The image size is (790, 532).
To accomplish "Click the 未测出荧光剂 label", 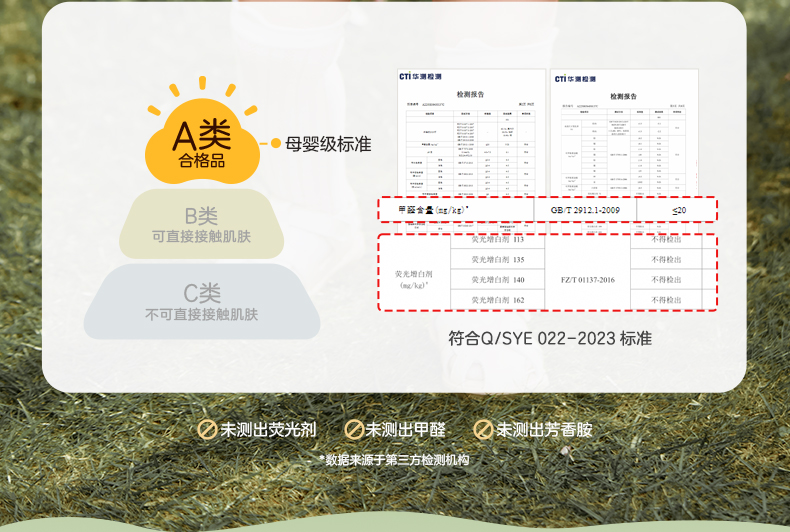I will click(x=269, y=430).
